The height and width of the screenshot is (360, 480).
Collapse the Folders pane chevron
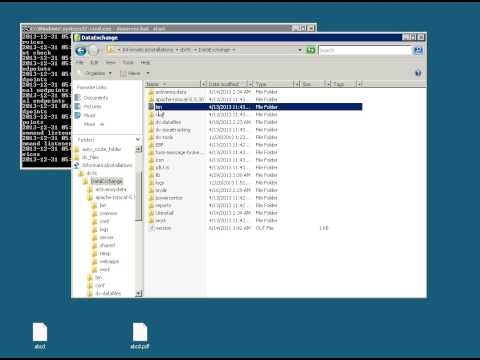coord(138,139)
